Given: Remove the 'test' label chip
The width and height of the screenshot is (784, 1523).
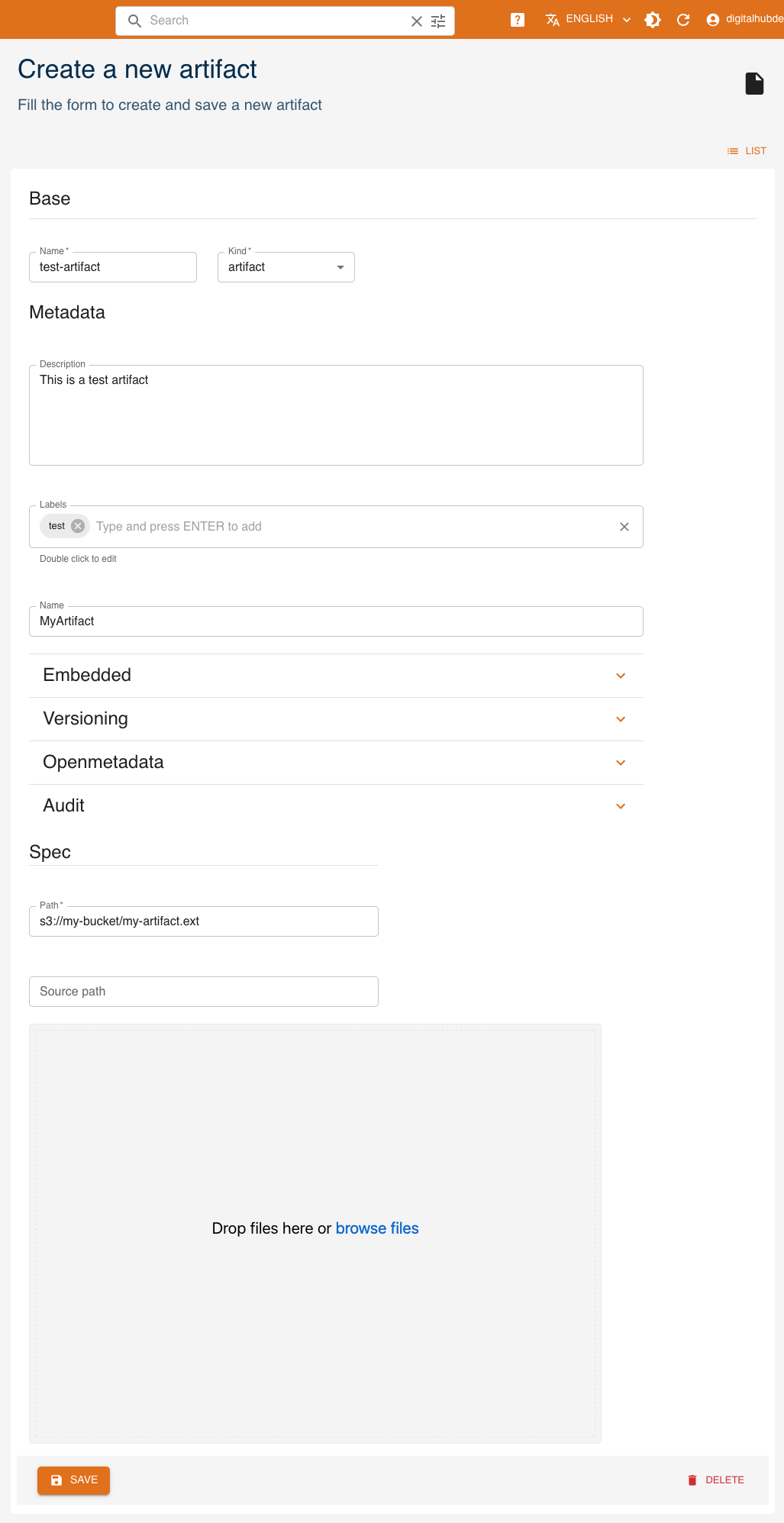Looking at the screenshot, I should point(78,526).
